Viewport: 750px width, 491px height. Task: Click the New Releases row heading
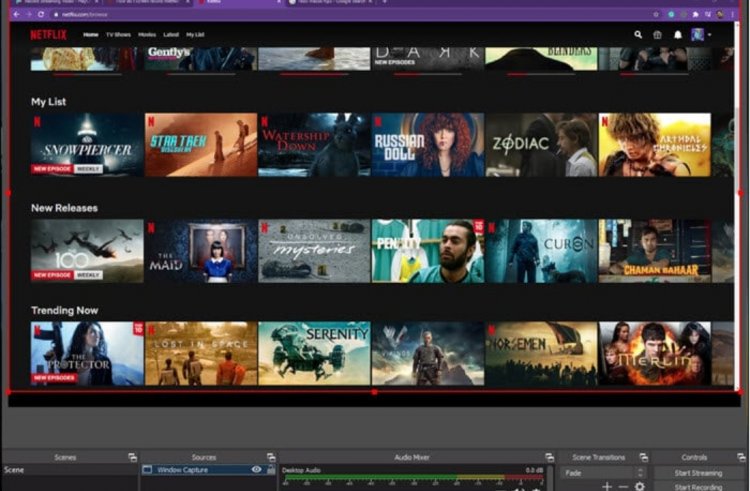64,208
